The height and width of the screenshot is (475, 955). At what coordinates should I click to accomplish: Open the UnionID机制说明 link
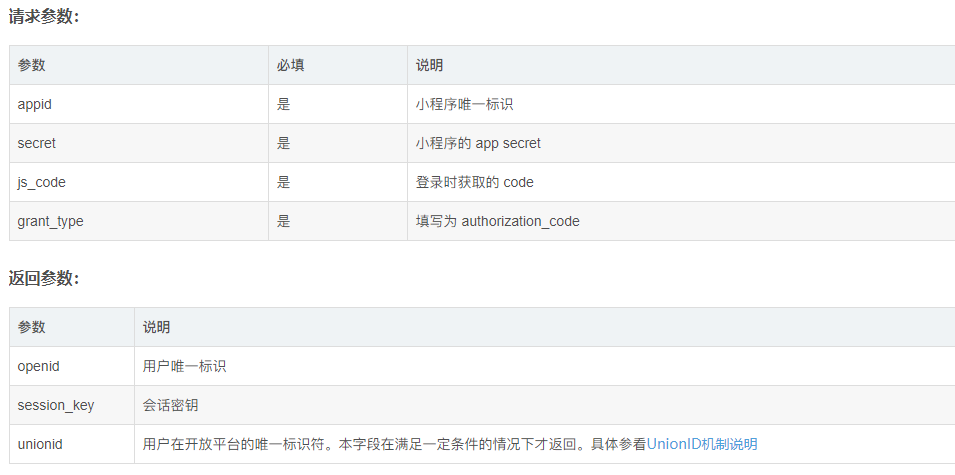pyautogui.click(x=702, y=444)
